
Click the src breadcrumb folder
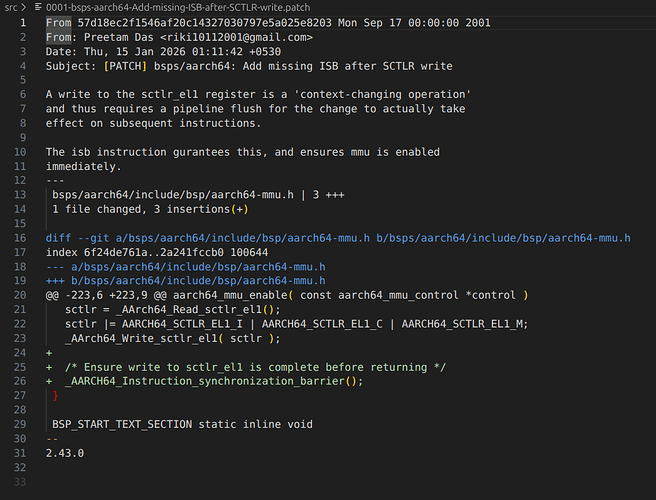coord(10,7)
